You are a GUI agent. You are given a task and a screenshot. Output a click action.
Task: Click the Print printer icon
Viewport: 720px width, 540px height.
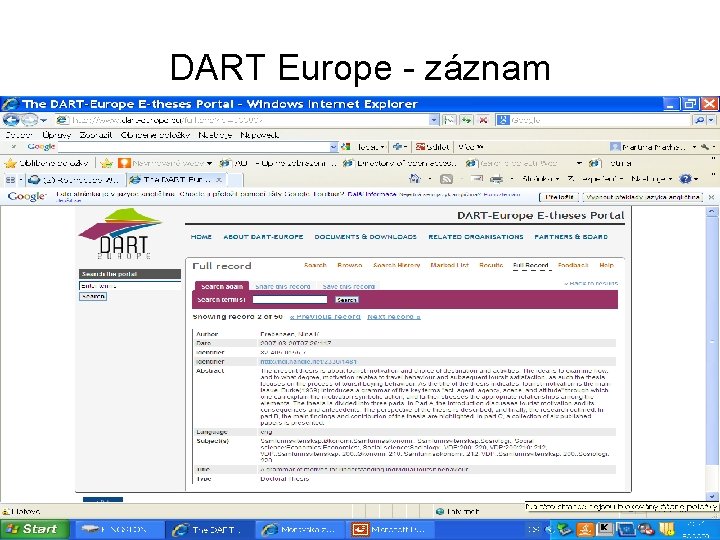tap(496, 179)
